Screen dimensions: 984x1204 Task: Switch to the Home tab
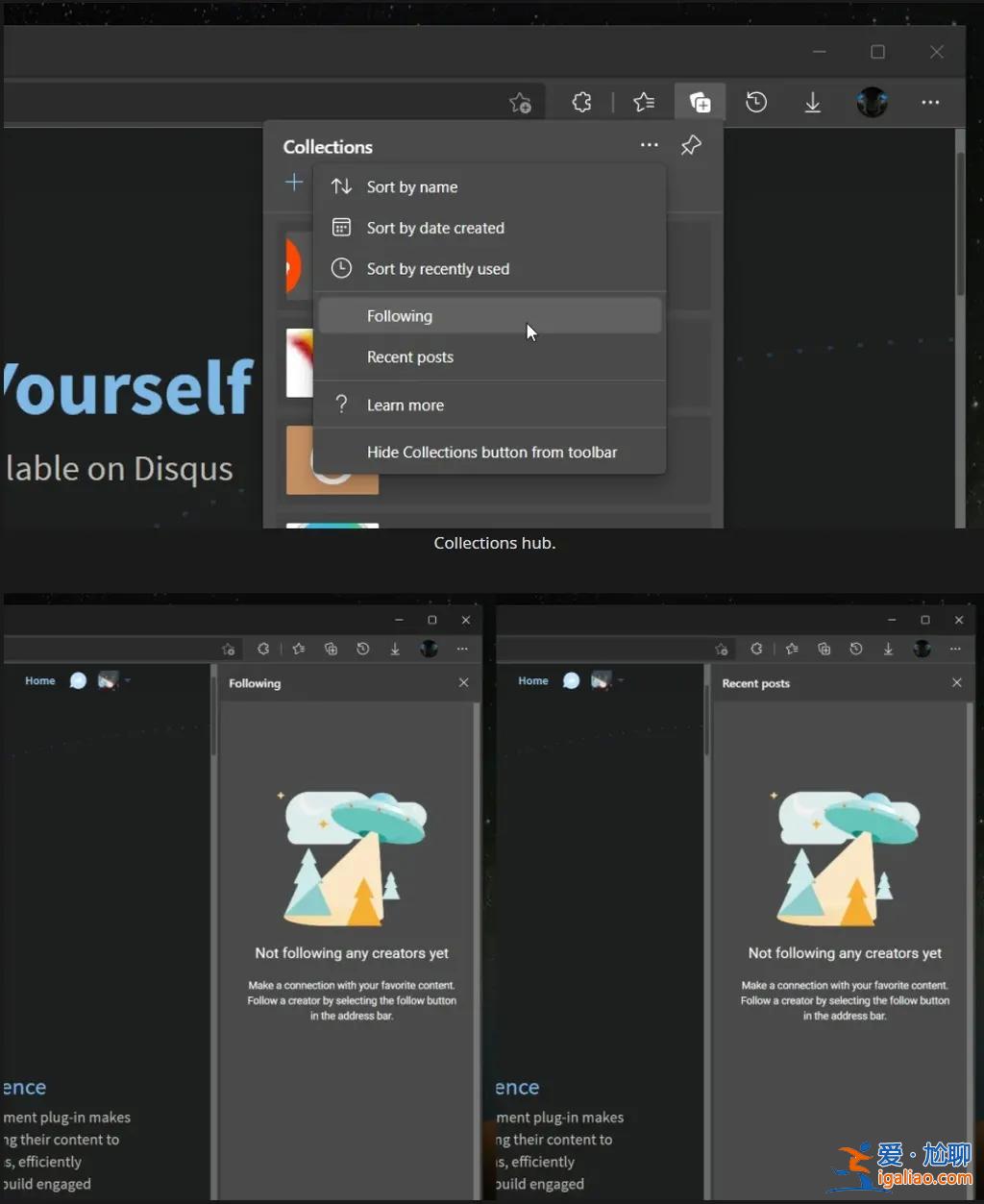pyautogui.click(x=39, y=680)
